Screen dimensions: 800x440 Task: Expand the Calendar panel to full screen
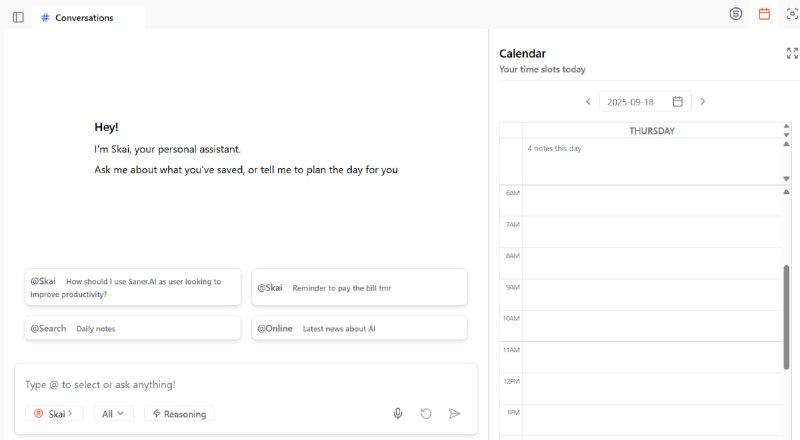point(792,54)
